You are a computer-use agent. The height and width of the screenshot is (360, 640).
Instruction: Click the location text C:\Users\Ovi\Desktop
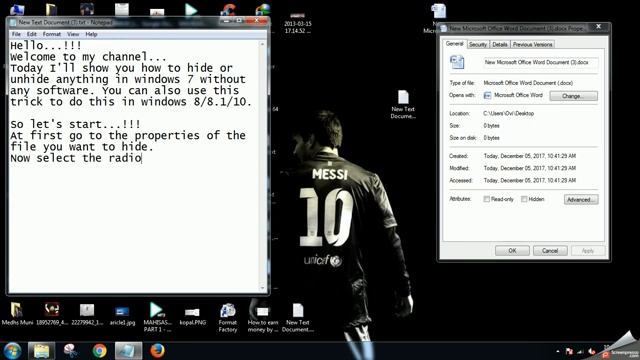click(x=509, y=113)
